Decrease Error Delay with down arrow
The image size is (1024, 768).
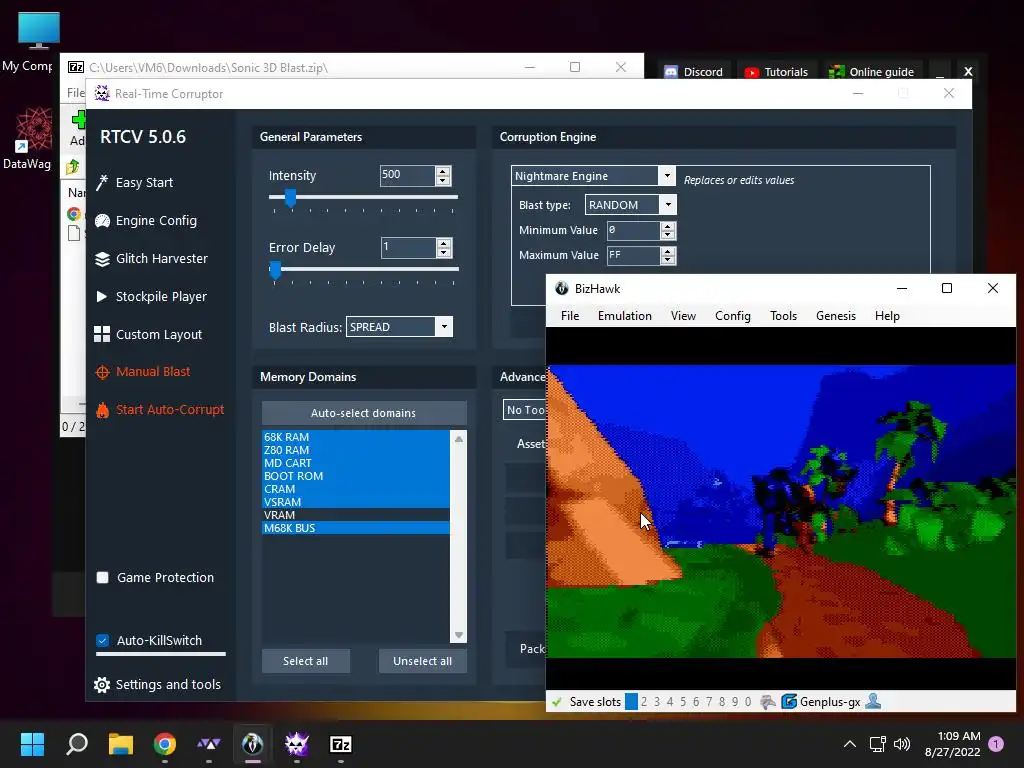444,252
